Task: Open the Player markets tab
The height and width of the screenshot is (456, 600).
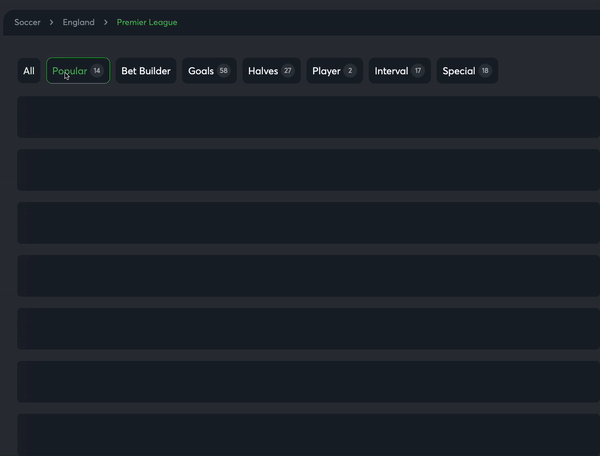Action: point(334,71)
